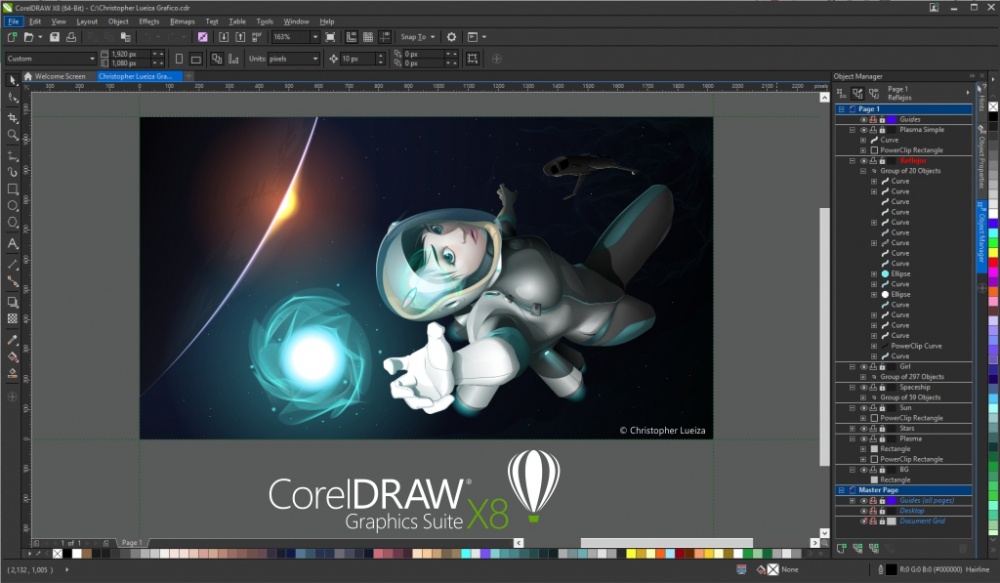This screenshot has width=1000, height=583.
Task: Select the Shape tool in toolbox
Action: tap(12, 98)
